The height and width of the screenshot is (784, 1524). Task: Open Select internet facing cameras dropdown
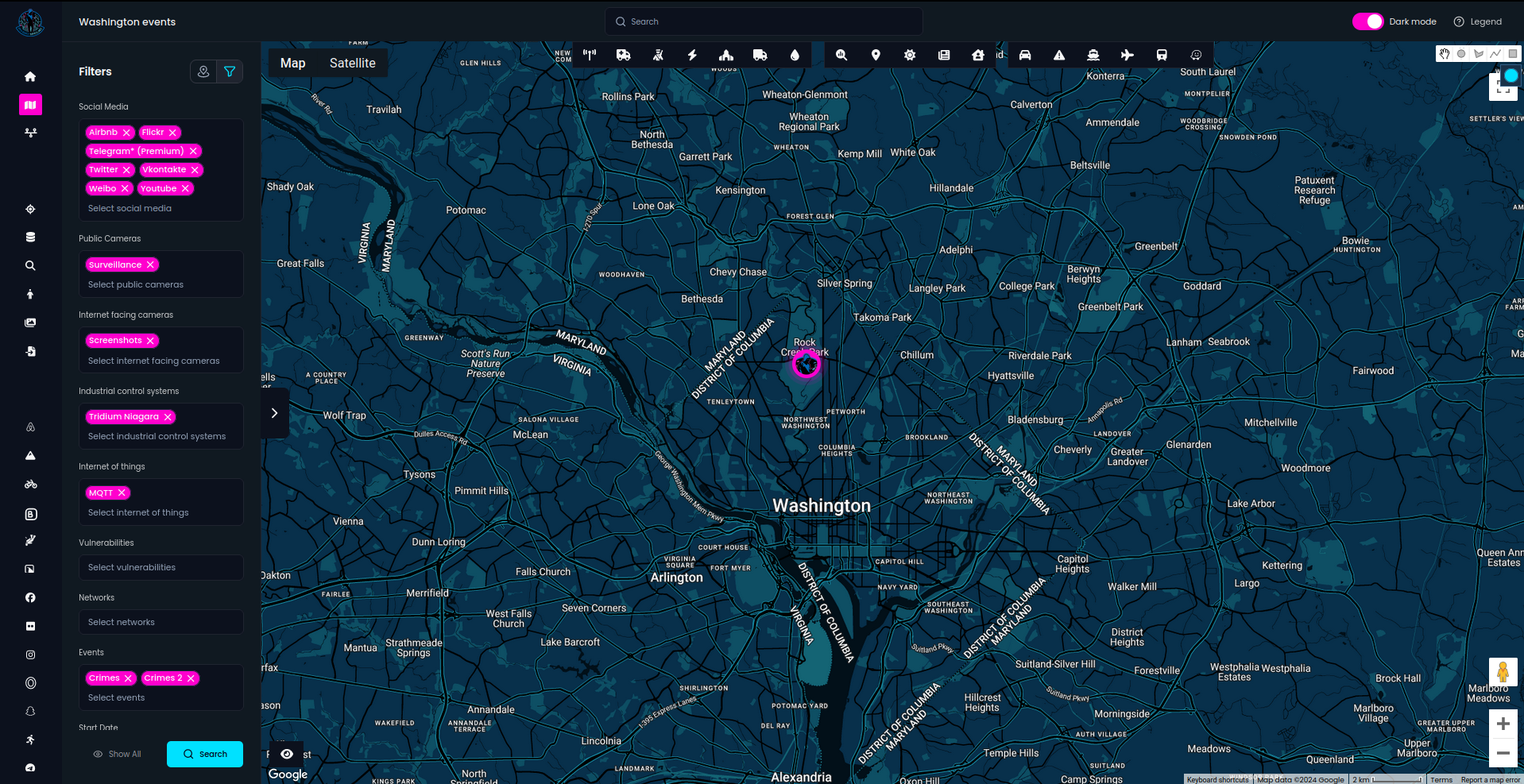(x=161, y=361)
